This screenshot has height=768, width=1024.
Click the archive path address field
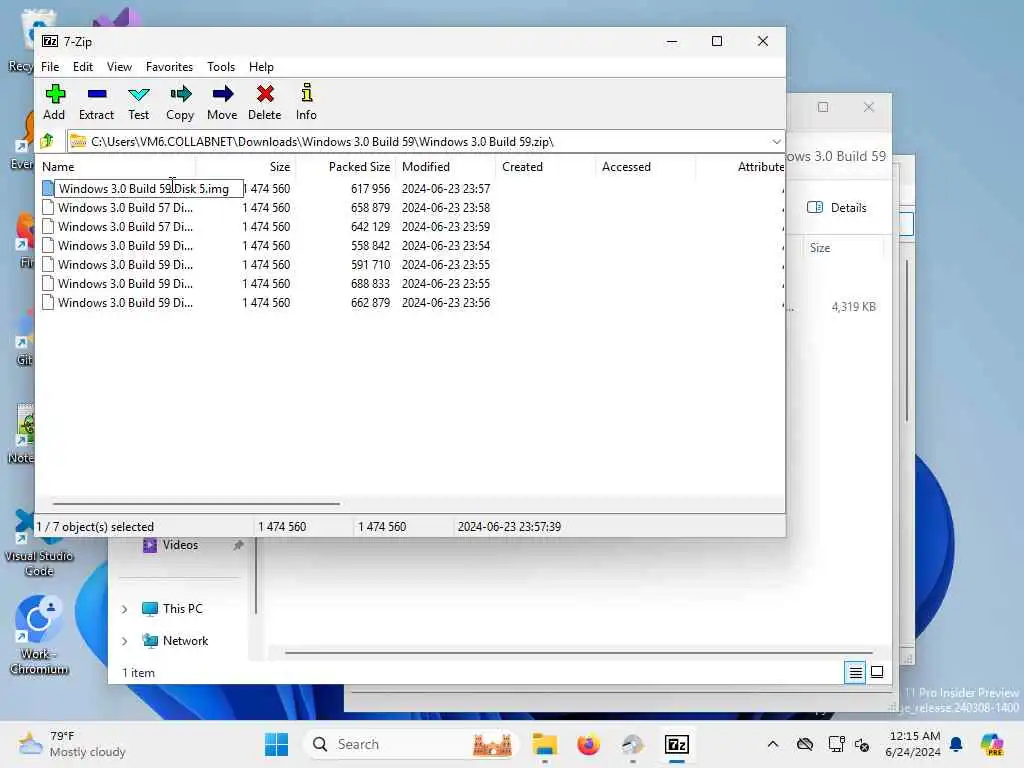(x=418, y=142)
